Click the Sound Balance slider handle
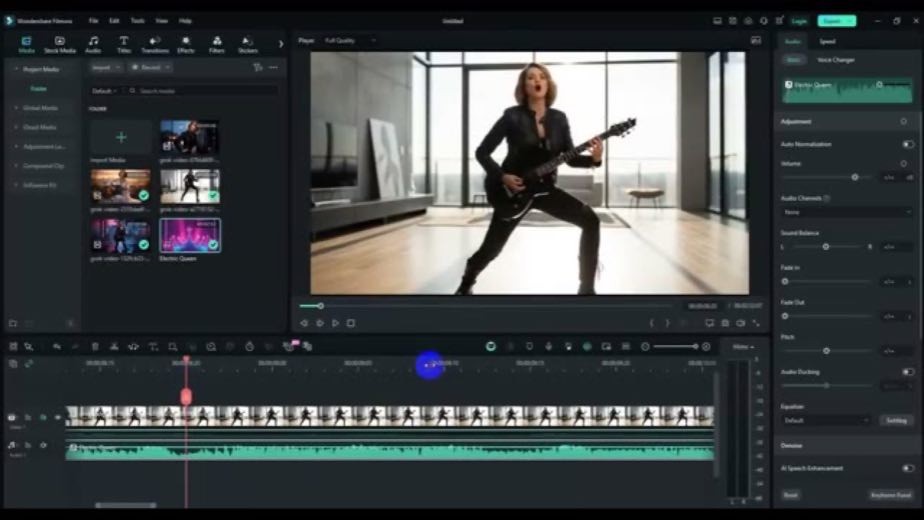This screenshot has width=924, height=520. (826, 246)
